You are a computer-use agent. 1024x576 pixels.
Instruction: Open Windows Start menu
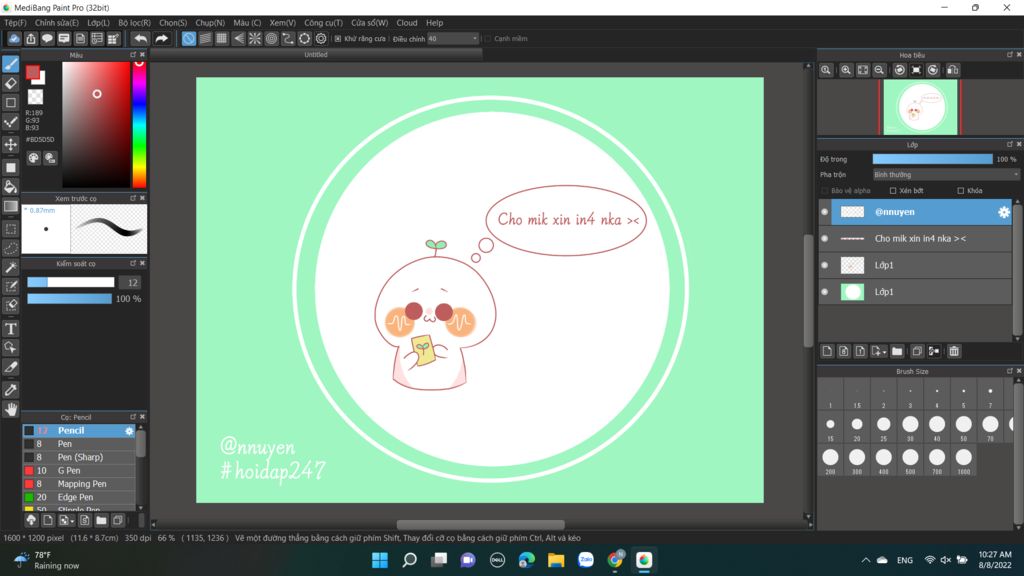click(x=379, y=560)
